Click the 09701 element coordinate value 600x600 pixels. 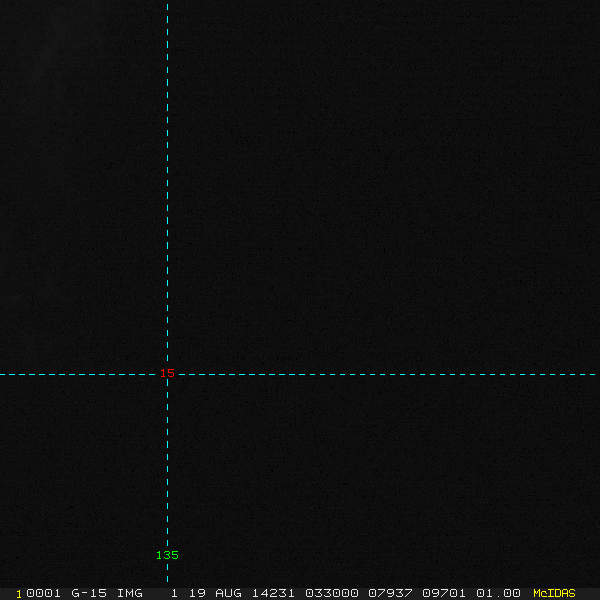coord(444,593)
